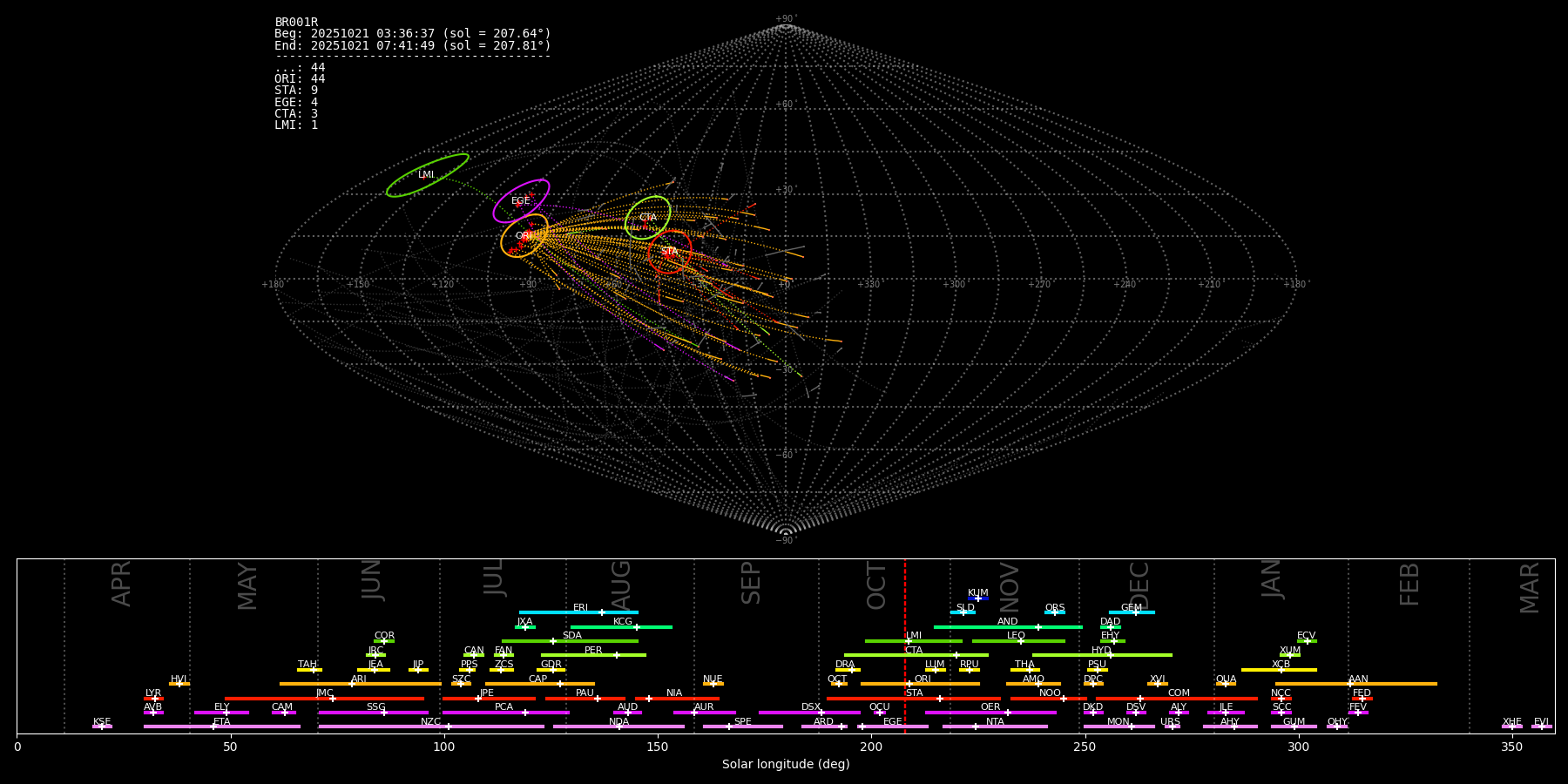Screen dimensions: 1568x784
Task: Click the DEC month label in timeline
Action: 1139,585
